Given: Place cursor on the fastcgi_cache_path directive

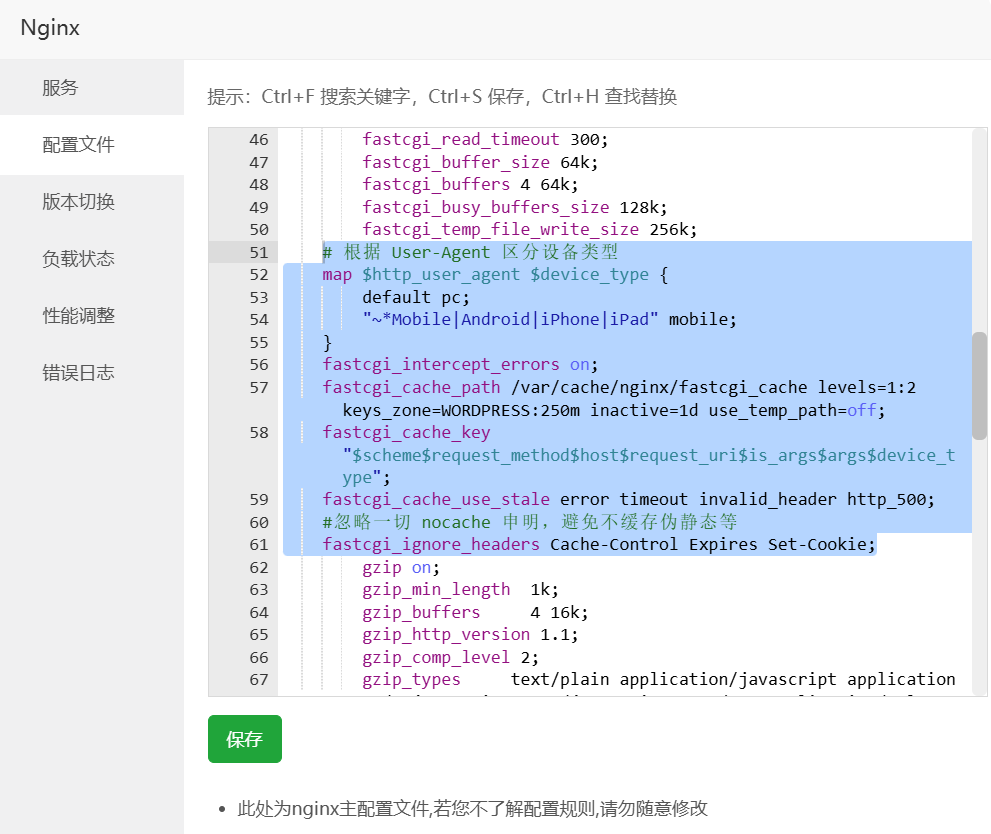Looking at the screenshot, I should [412, 388].
